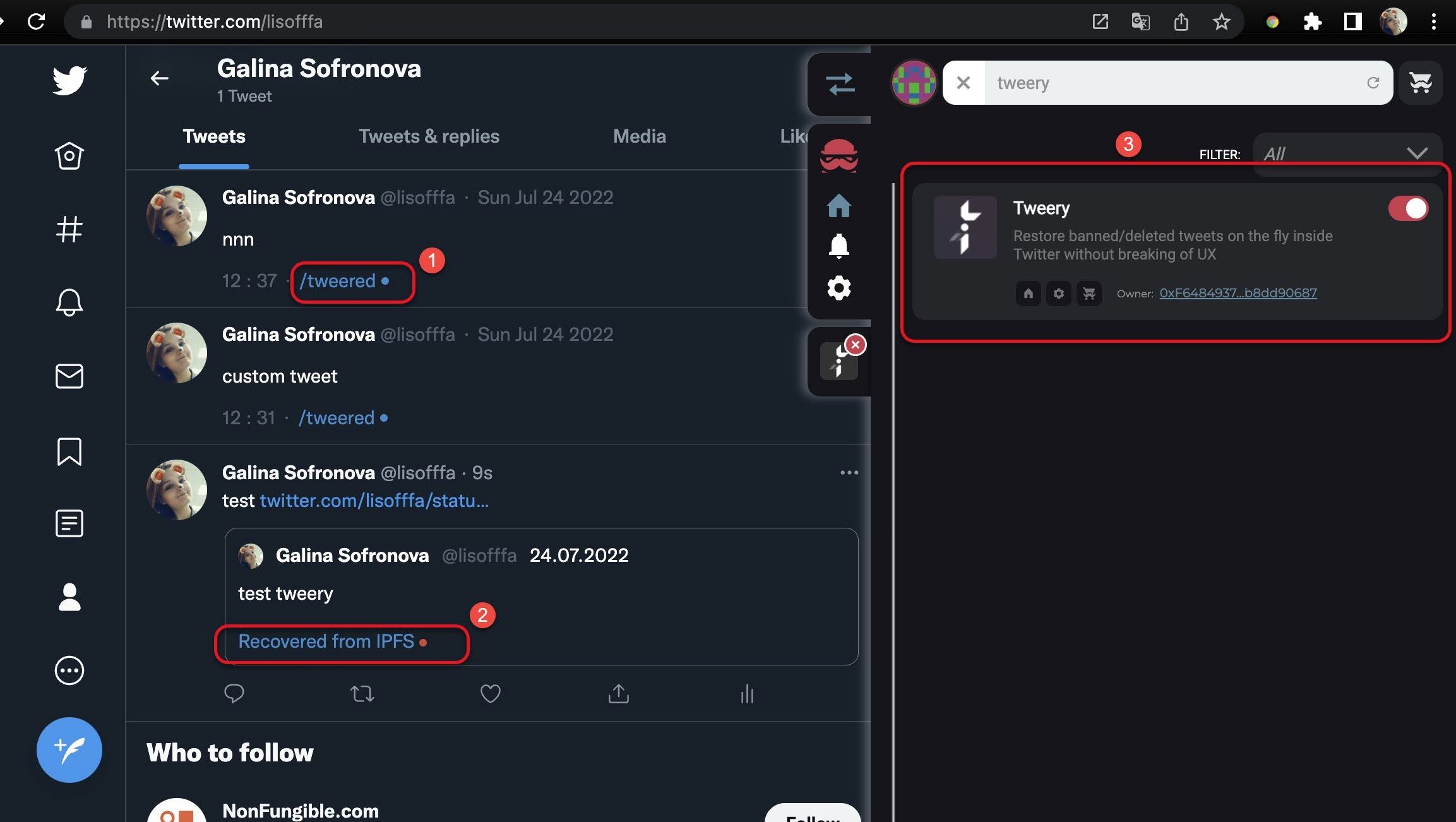Share the test tweet

pos(619,694)
